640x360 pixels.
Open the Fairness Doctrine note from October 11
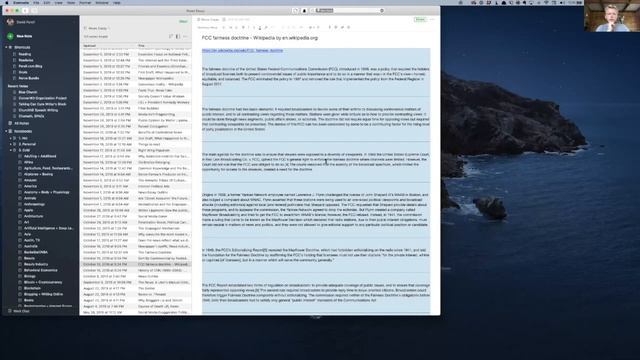coord(136,252)
